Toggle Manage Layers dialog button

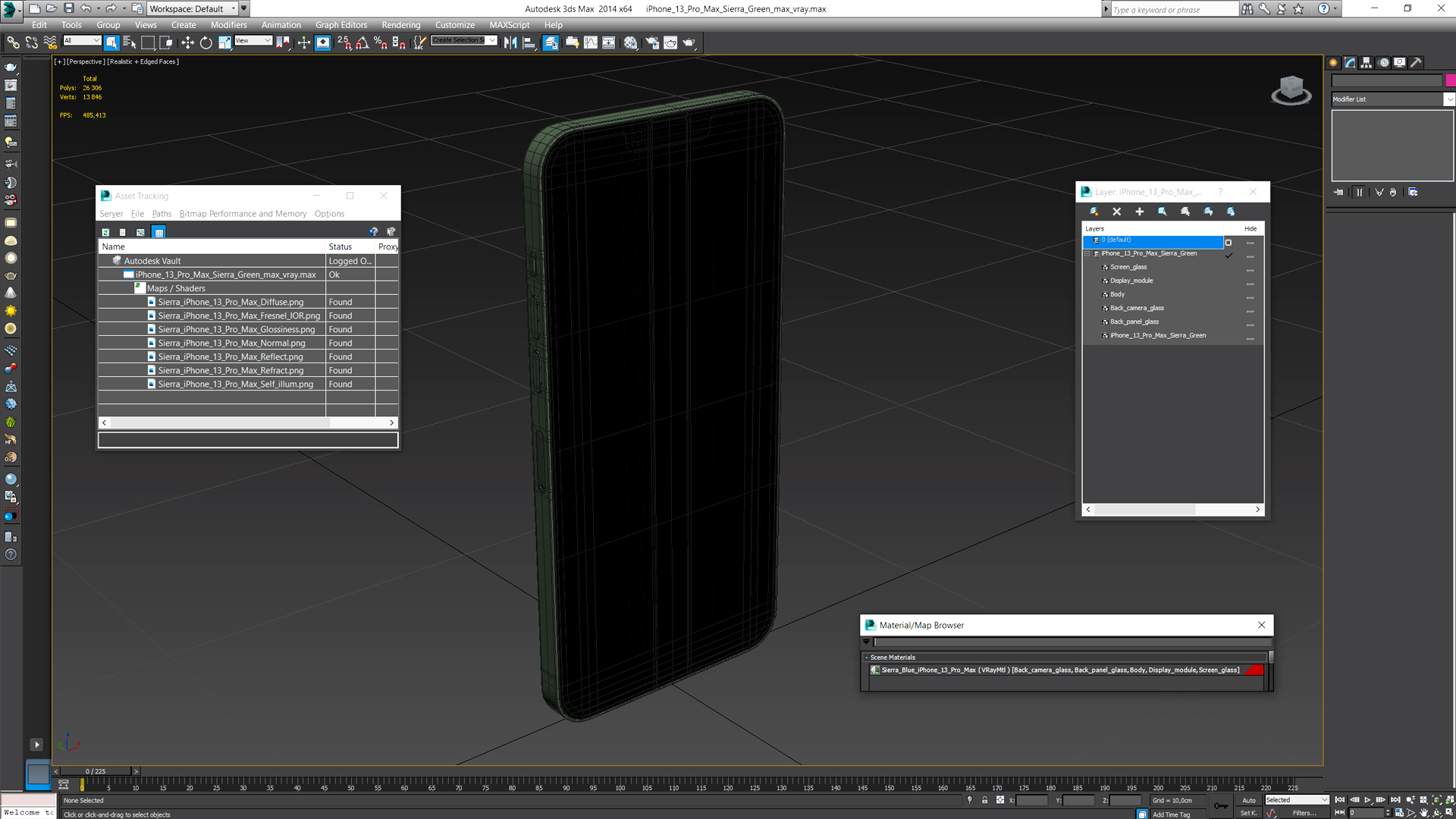[551, 42]
